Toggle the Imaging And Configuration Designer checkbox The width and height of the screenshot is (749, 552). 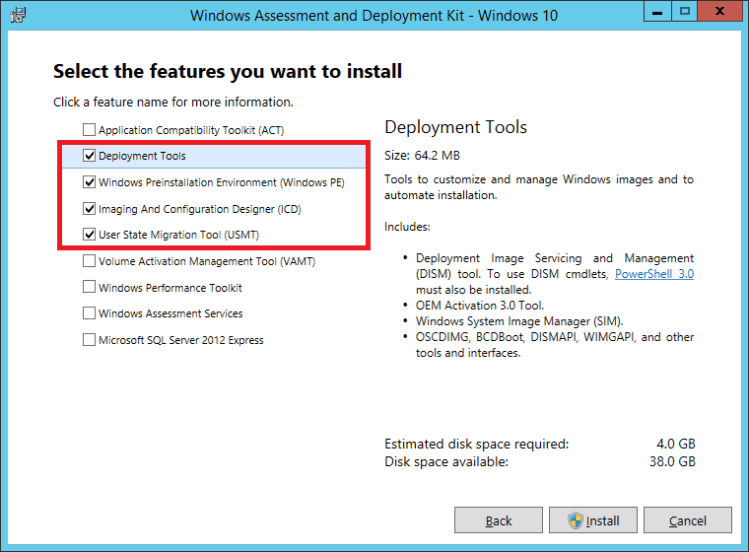point(90,210)
